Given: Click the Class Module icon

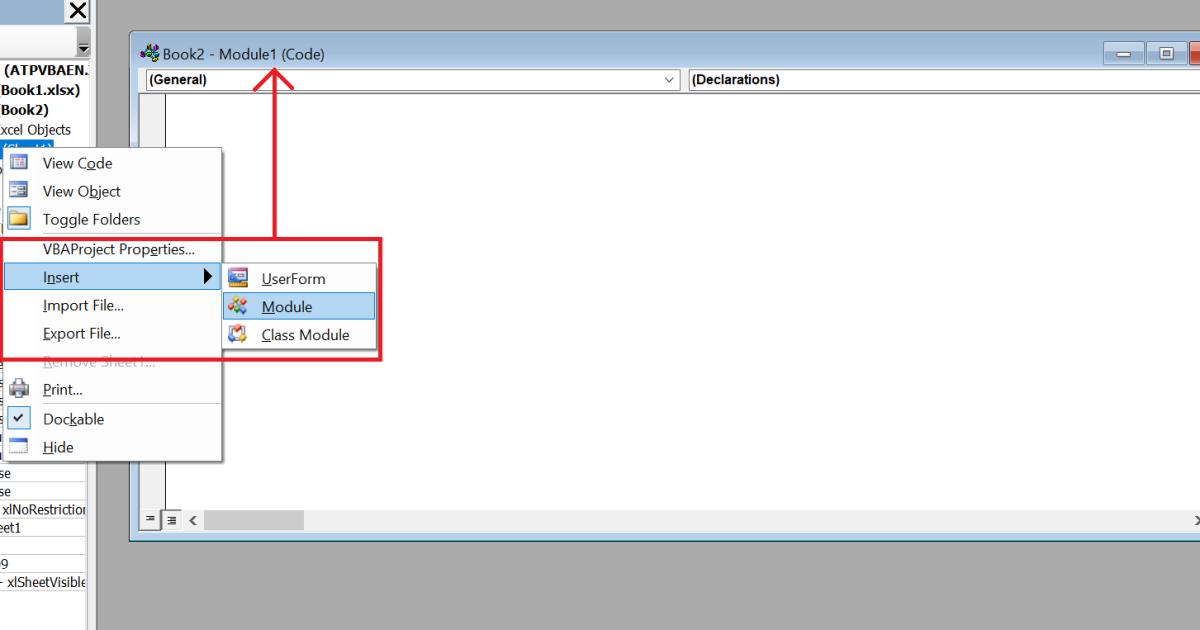Looking at the screenshot, I should coord(239,335).
